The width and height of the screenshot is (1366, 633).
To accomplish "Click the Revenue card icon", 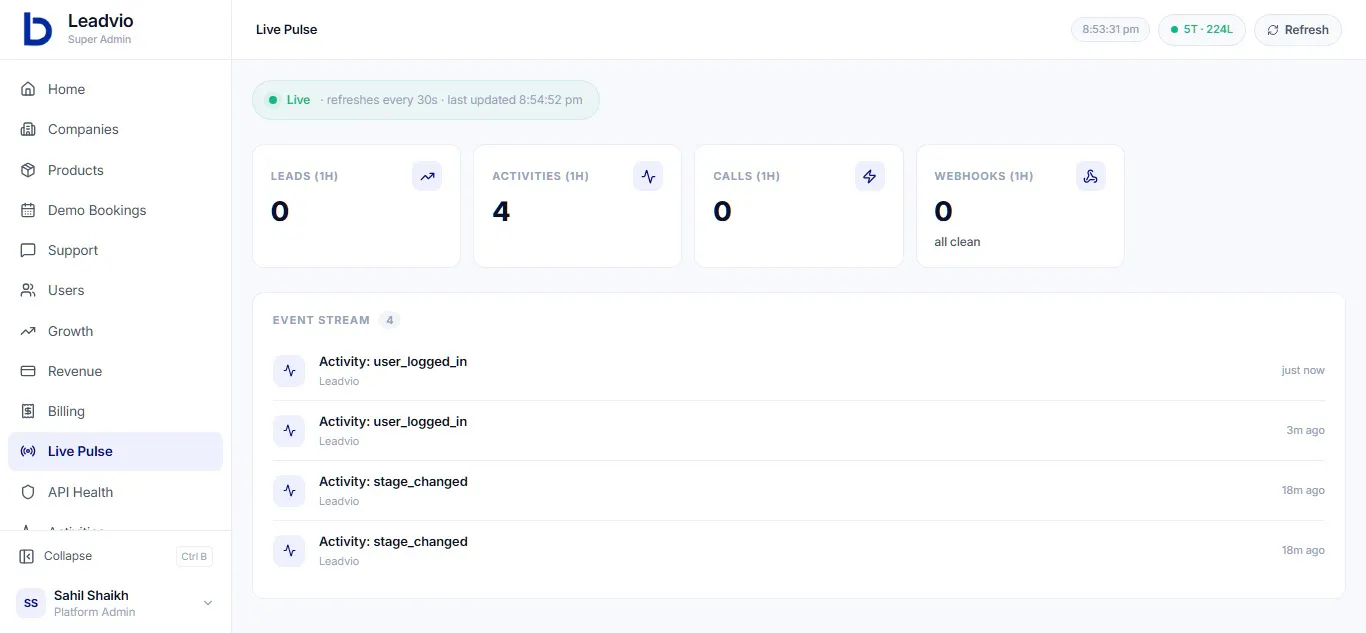I will (x=28, y=371).
